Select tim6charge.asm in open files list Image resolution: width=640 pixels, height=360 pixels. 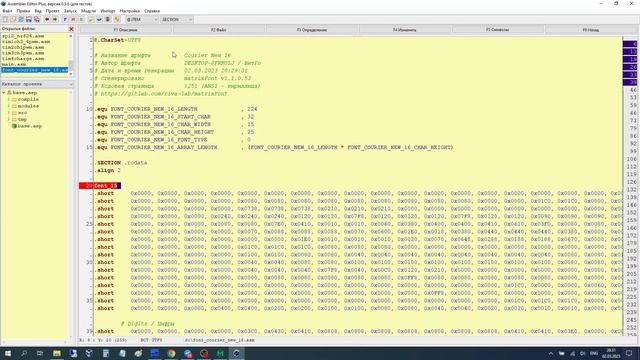tap(23, 59)
